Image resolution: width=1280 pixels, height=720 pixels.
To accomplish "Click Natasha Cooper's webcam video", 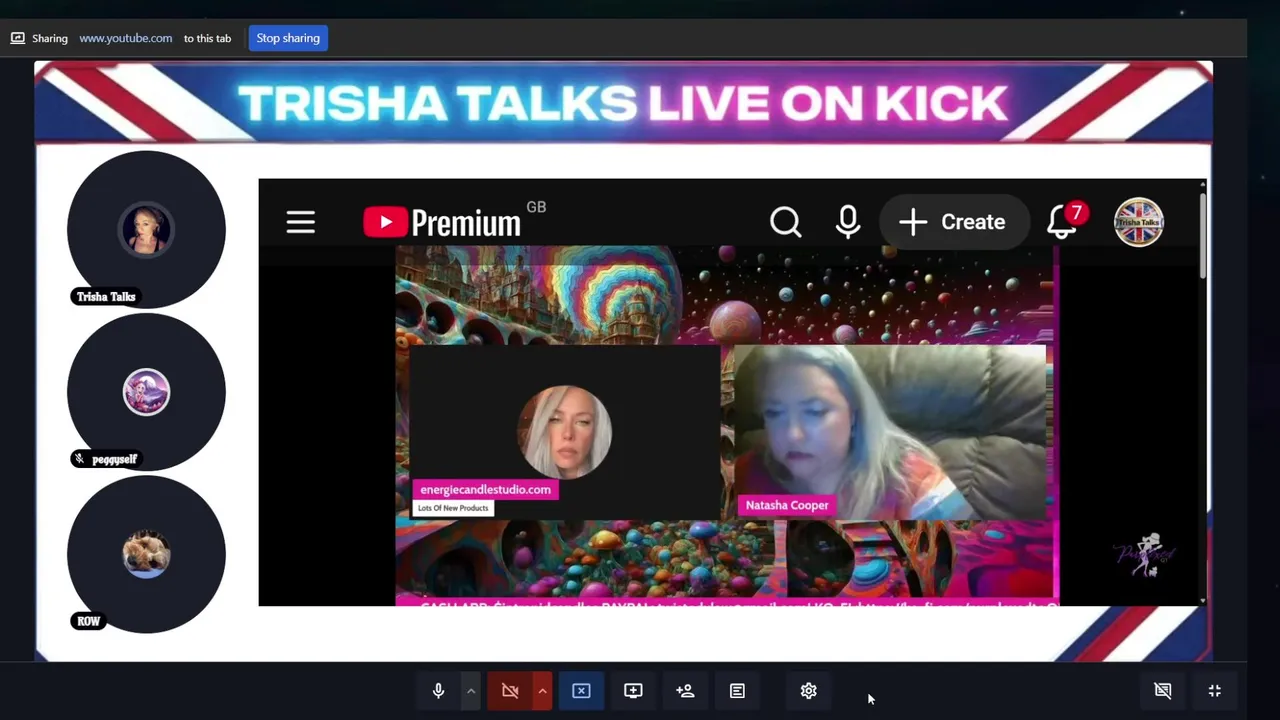I will pos(890,433).
